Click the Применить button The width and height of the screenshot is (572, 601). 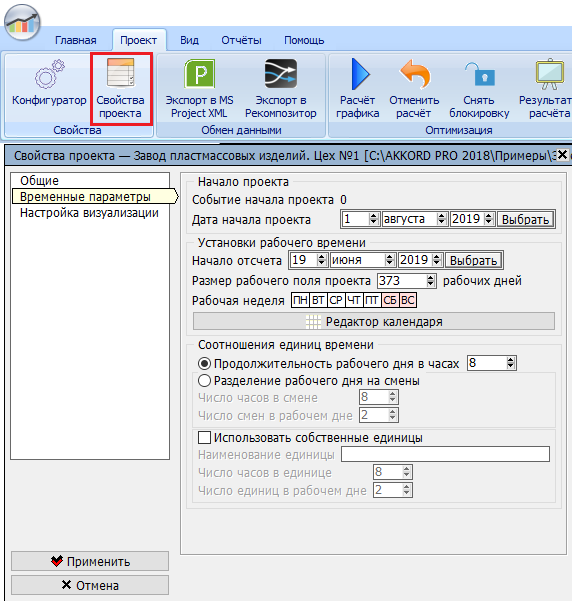coord(90,562)
